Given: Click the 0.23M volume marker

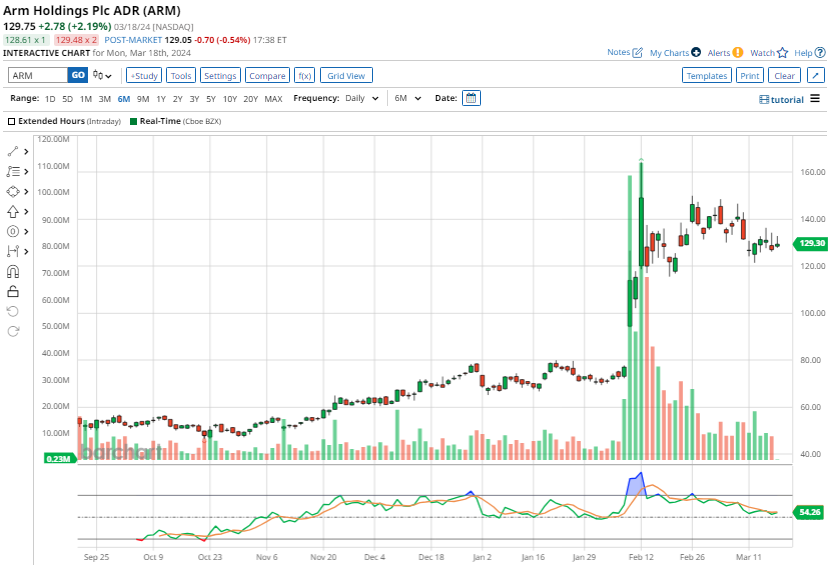Looking at the screenshot, I should (x=60, y=458).
